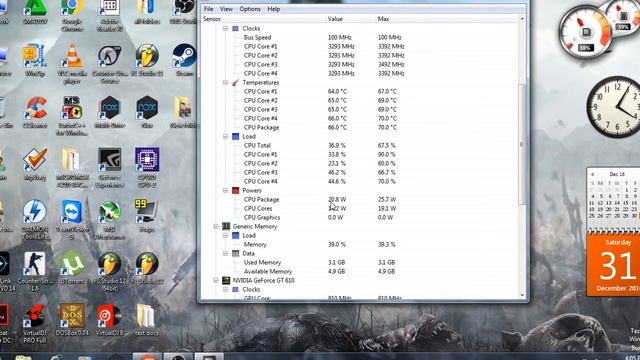640x360 pixels.
Task: Collapse the CPU Load group
Action: click(225, 136)
